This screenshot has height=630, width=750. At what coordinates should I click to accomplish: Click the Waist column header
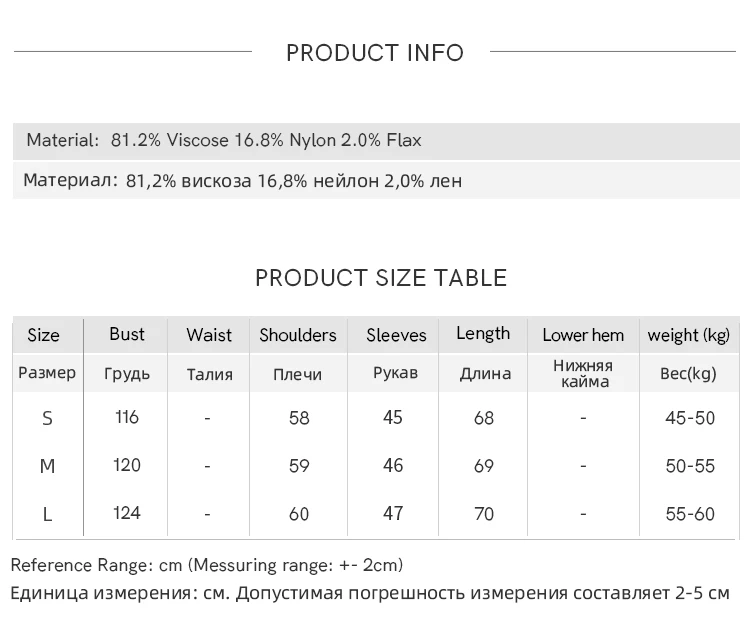click(208, 335)
